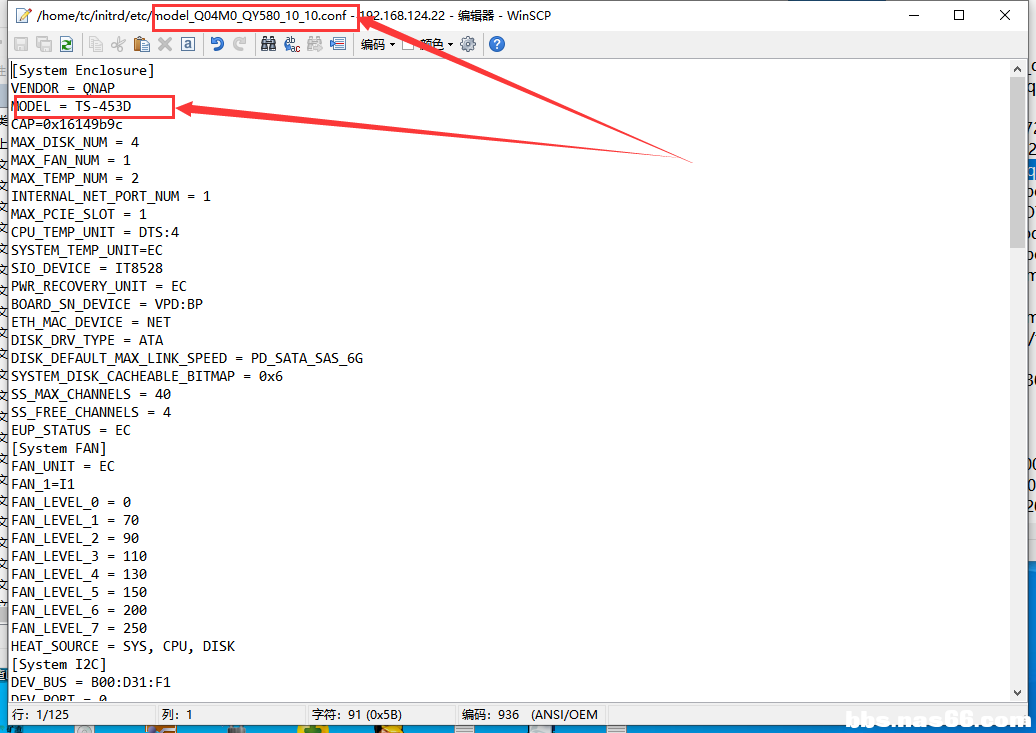Viewport: 1036px width, 733px height.
Task: Open Help with the question mark icon
Action: 497,44
